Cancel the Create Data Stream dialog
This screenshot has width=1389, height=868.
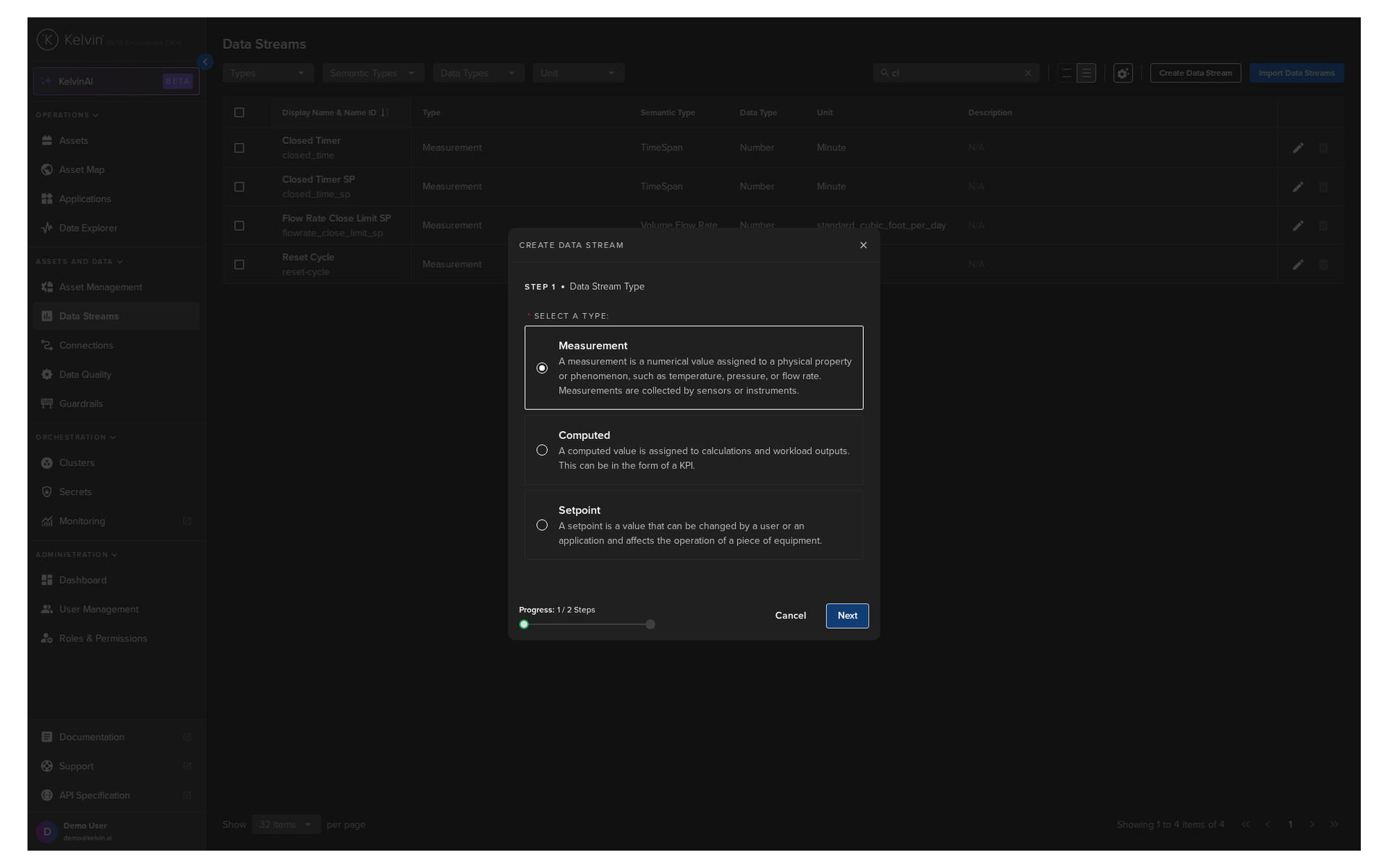point(790,616)
